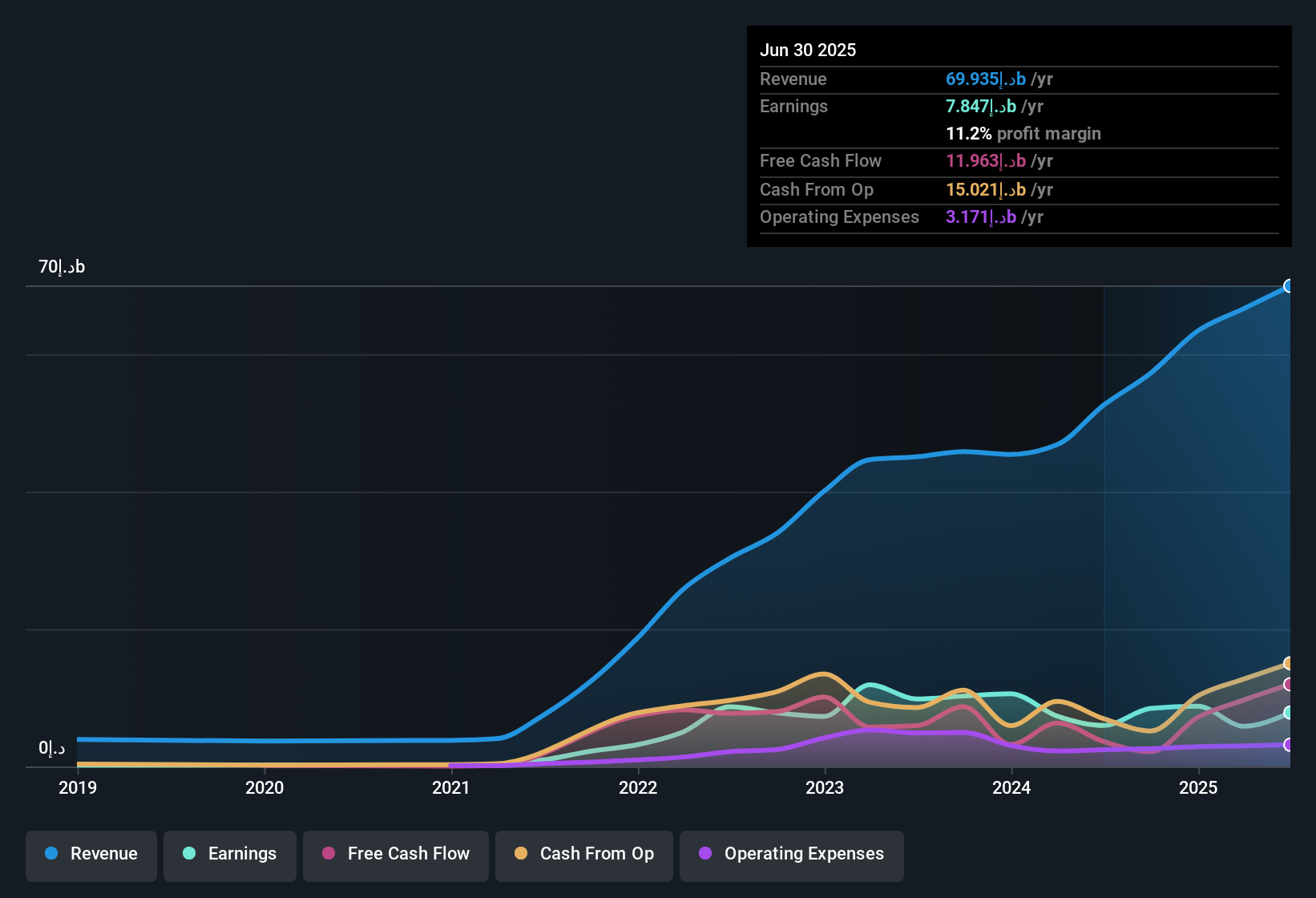Click the orange Cash From Op dot icon
This screenshot has height=898, width=1316.
[521, 854]
